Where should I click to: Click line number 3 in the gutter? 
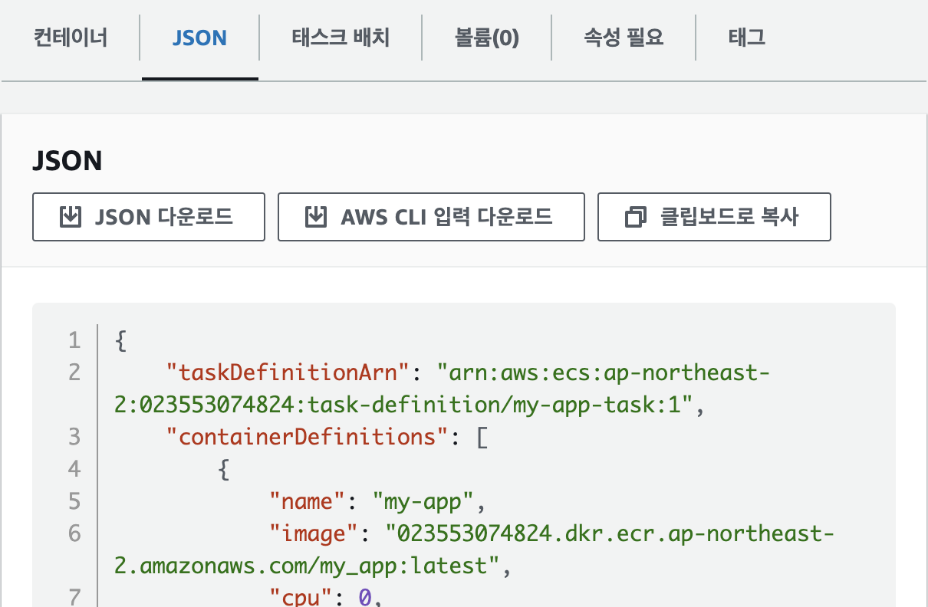pyautogui.click(x=75, y=437)
